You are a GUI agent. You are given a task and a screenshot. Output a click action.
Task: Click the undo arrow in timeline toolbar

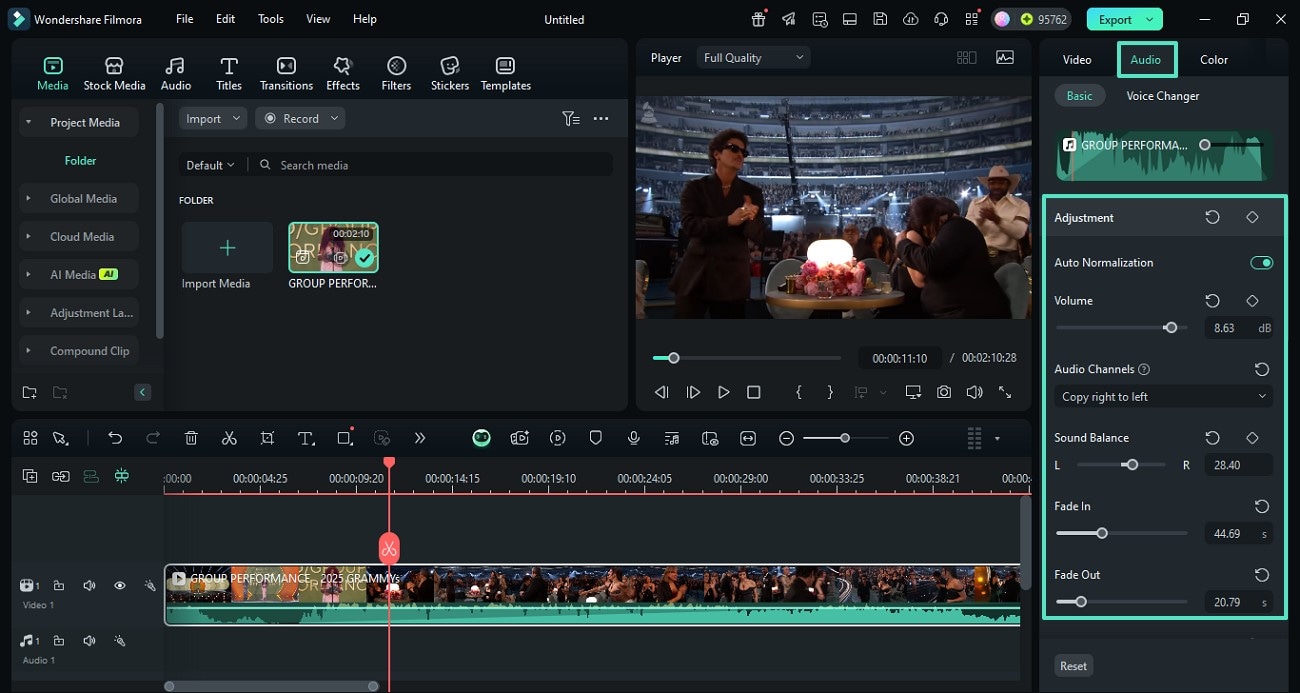tap(115, 438)
